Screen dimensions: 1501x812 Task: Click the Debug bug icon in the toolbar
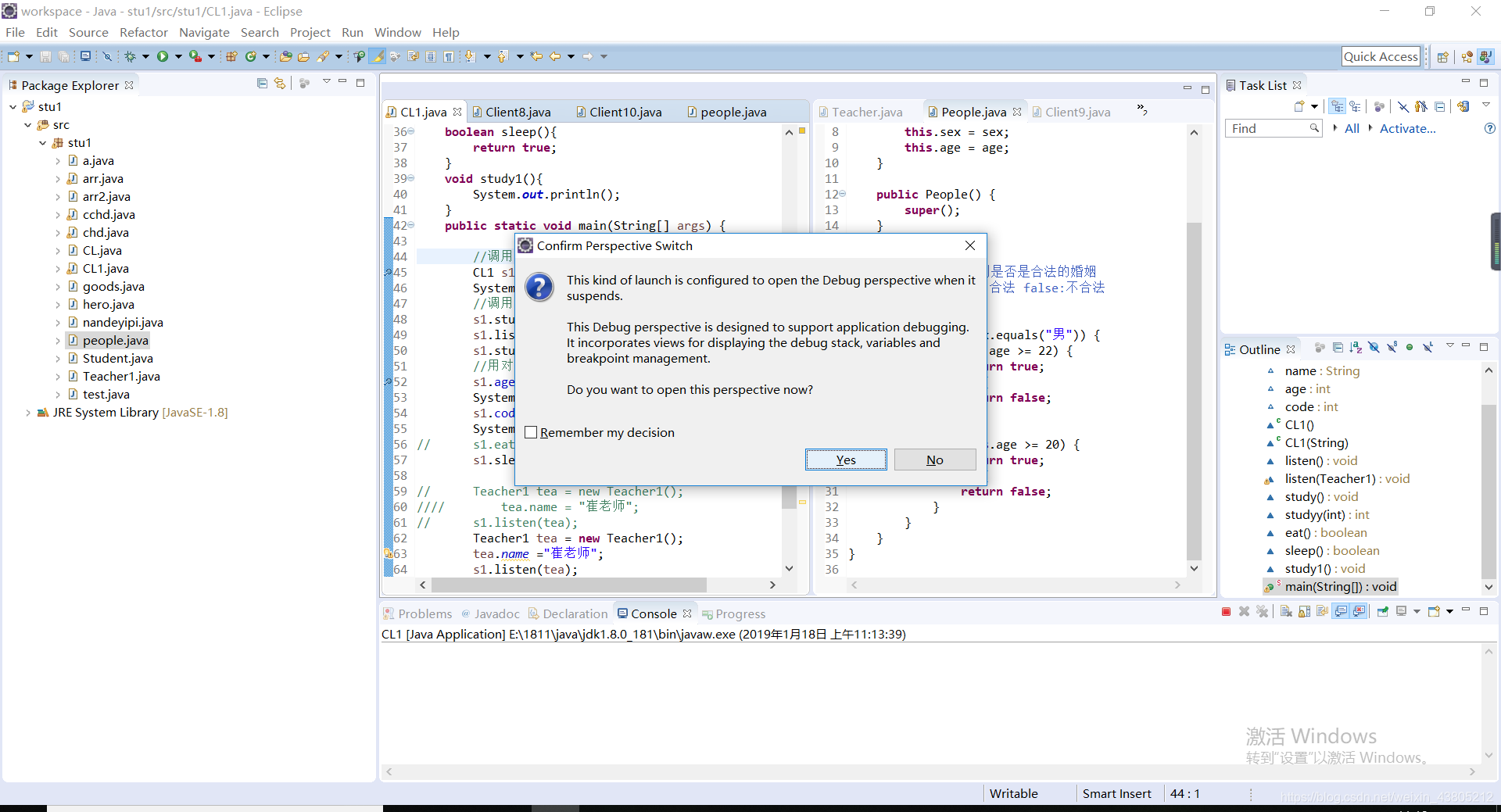click(130, 56)
